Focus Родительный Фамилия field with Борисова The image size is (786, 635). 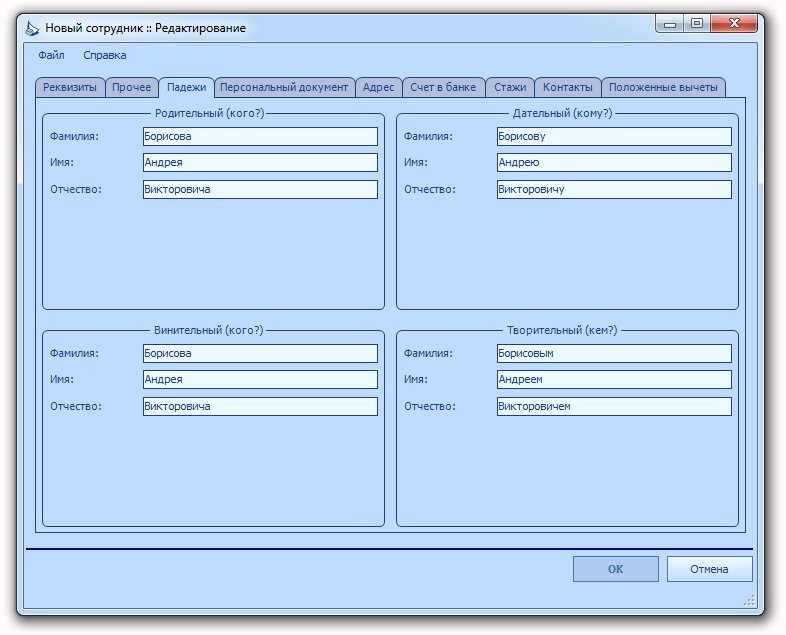tap(260, 136)
